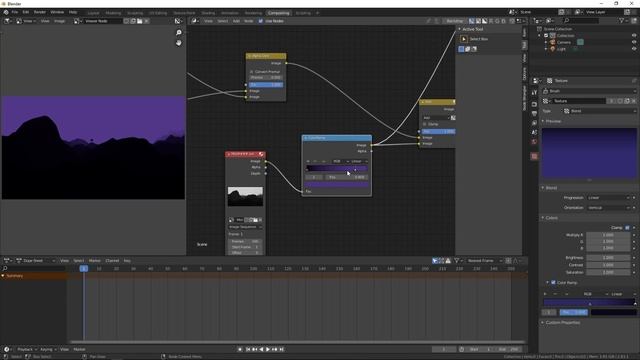Toggle the Color Ramp checkbox in properties
Screen dimensions: 640x360
tap(553, 282)
